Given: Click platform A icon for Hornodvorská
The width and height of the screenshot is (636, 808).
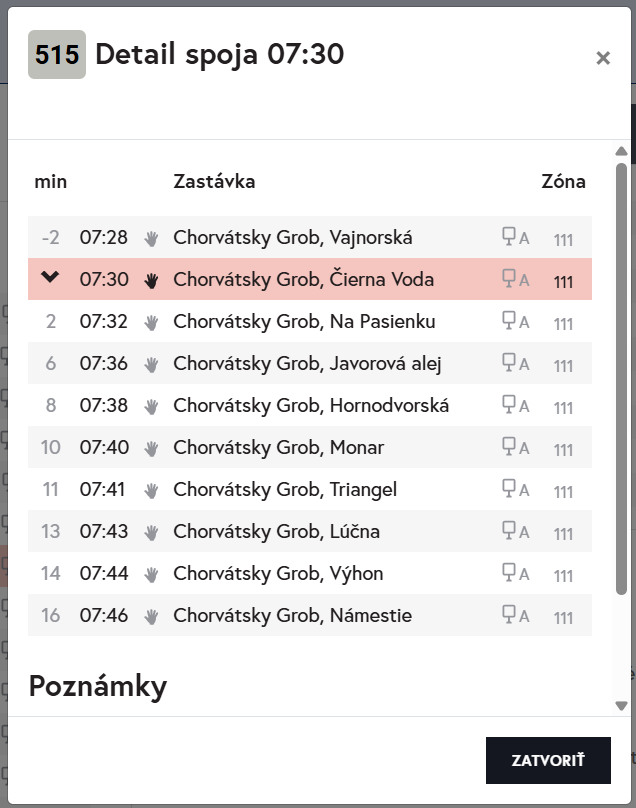Looking at the screenshot, I should click(514, 406).
